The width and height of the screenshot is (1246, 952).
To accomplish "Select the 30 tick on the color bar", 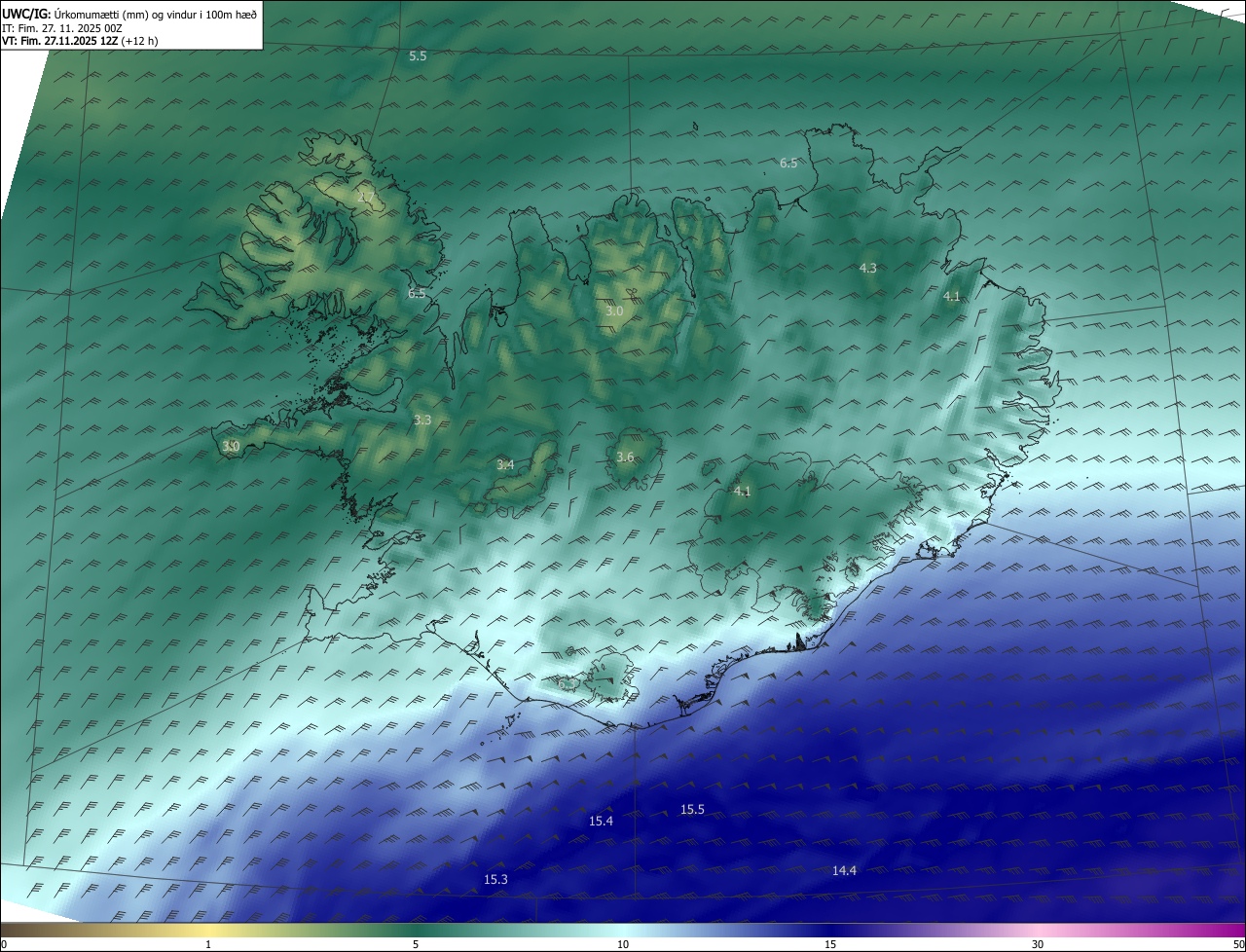I will tap(1038, 944).
